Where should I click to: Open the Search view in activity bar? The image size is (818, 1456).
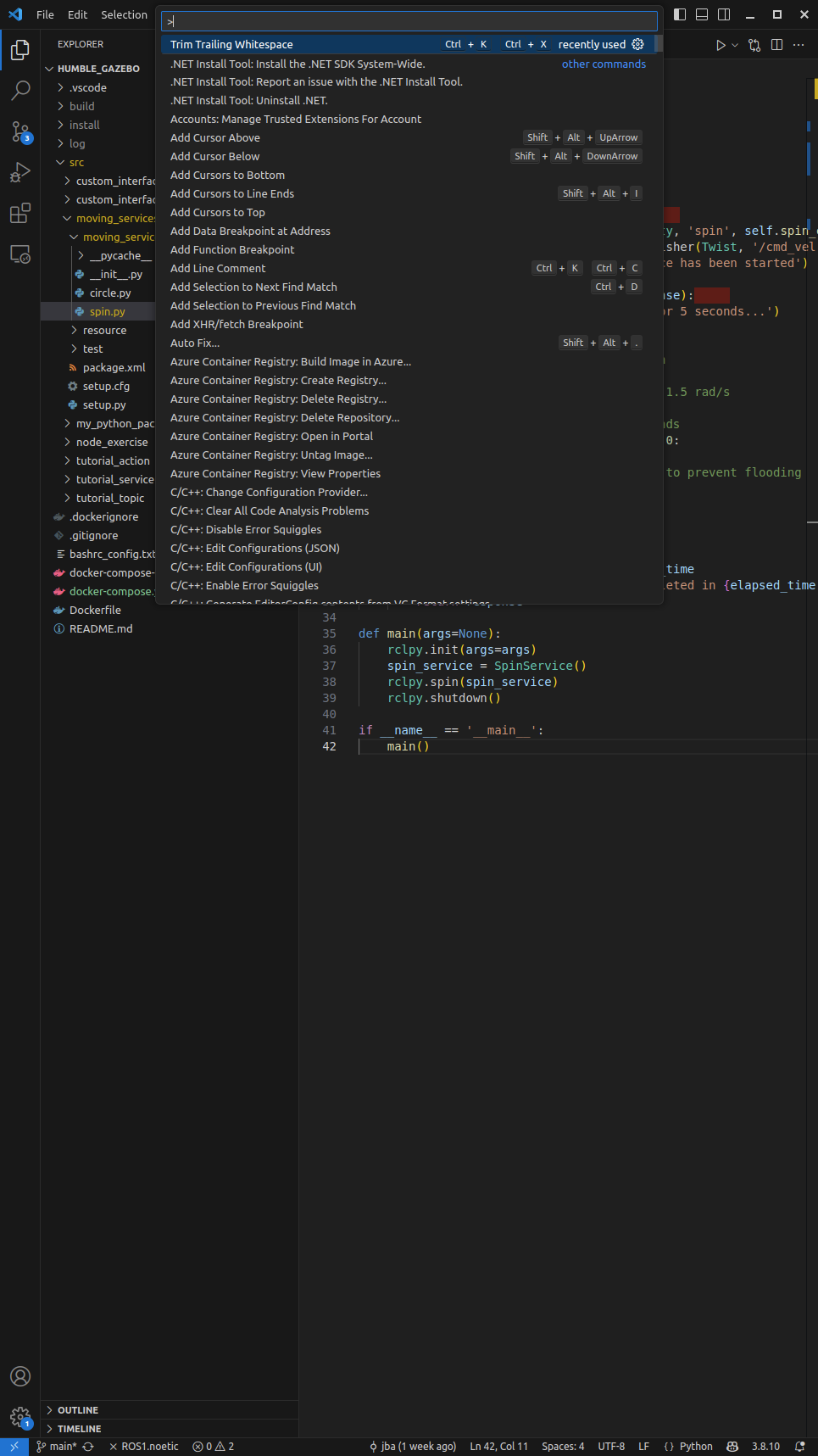[20, 90]
